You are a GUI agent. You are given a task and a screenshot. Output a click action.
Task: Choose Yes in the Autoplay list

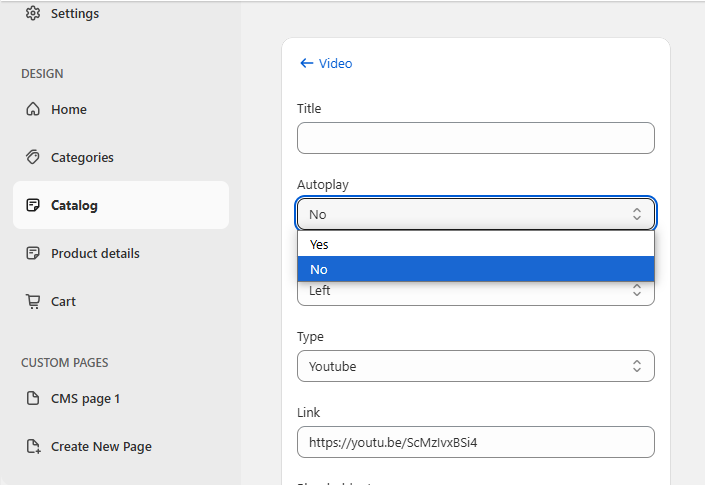(x=476, y=244)
